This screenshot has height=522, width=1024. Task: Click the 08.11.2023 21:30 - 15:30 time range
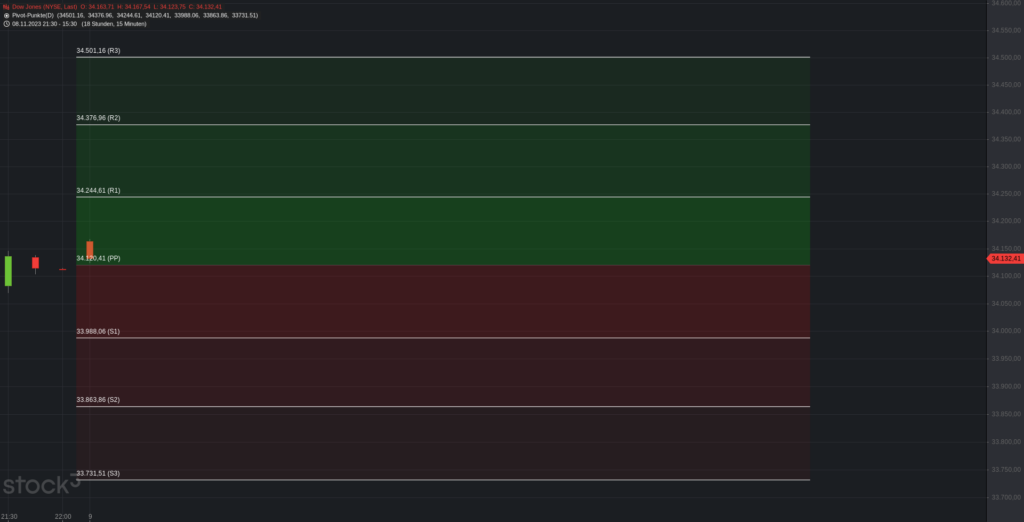point(44,24)
